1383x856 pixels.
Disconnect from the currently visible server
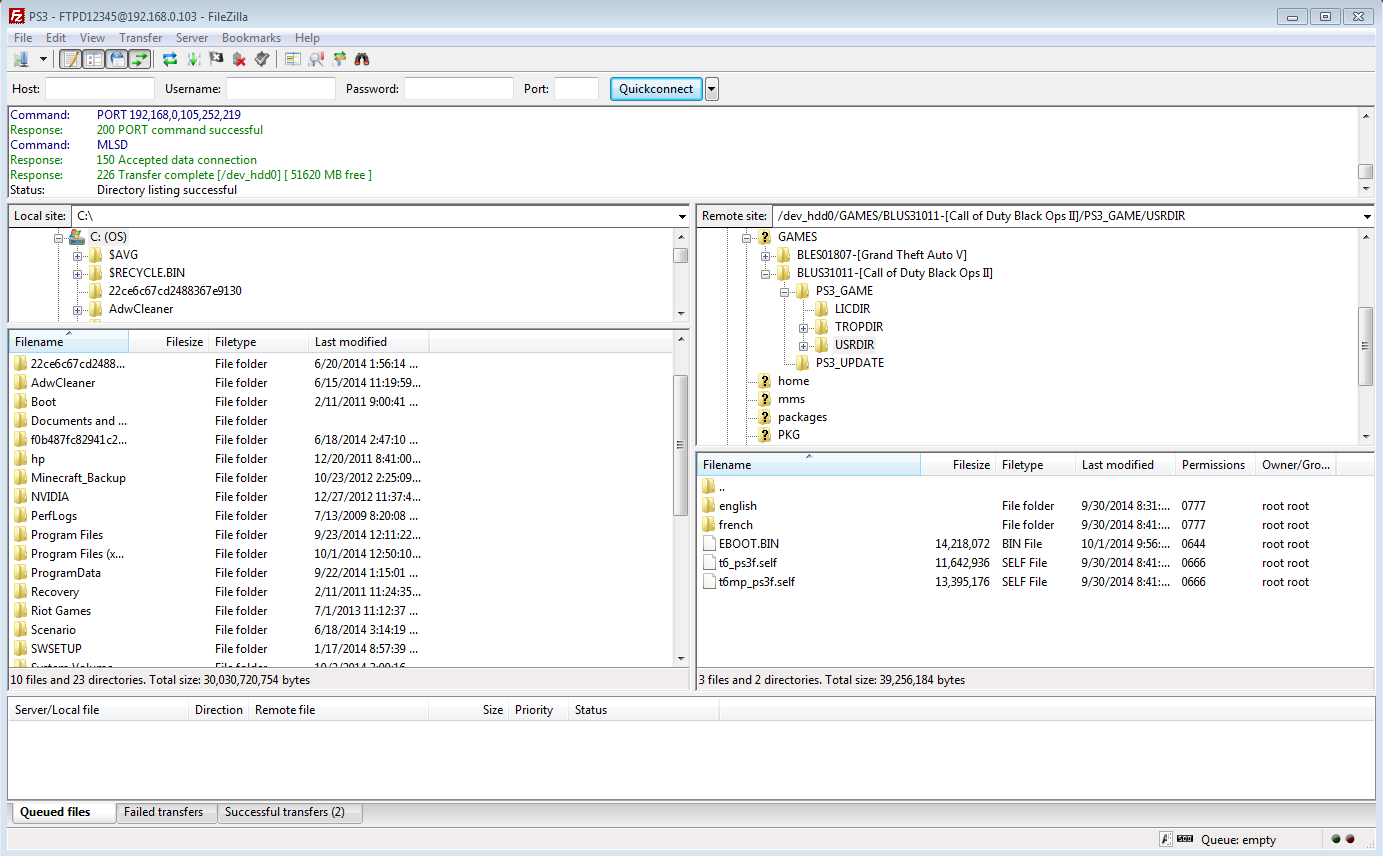click(239, 59)
